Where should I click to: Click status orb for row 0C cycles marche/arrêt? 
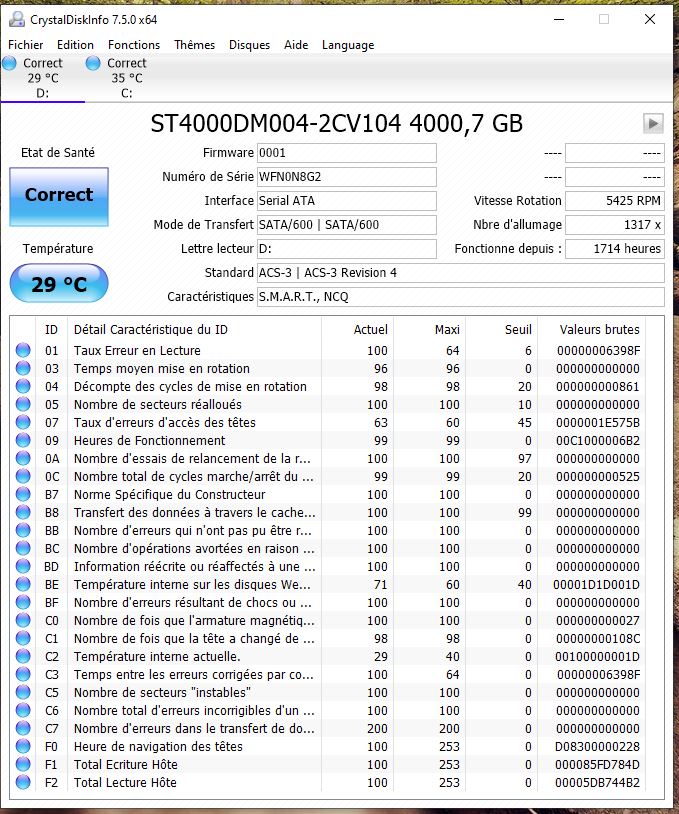point(23,476)
